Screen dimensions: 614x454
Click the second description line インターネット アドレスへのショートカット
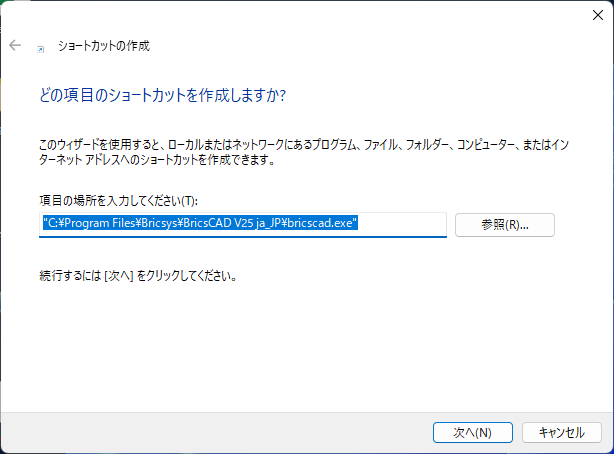150,160
